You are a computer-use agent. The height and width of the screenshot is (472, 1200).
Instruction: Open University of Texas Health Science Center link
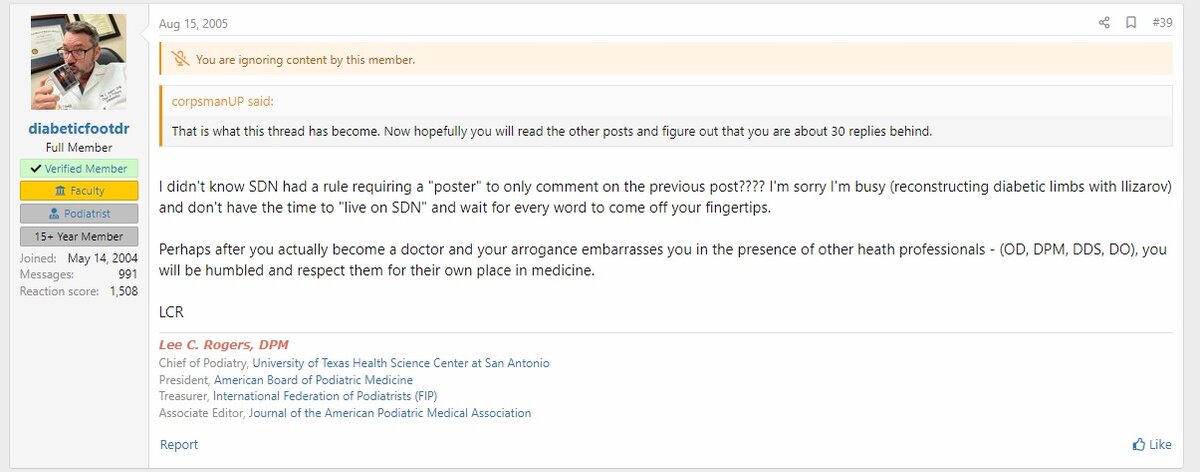400,363
